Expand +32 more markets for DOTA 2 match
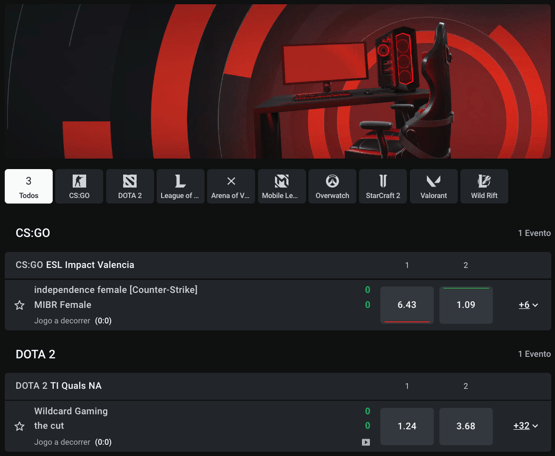Image resolution: width=555 pixels, height=456 pixels. (x=526, y=426)
